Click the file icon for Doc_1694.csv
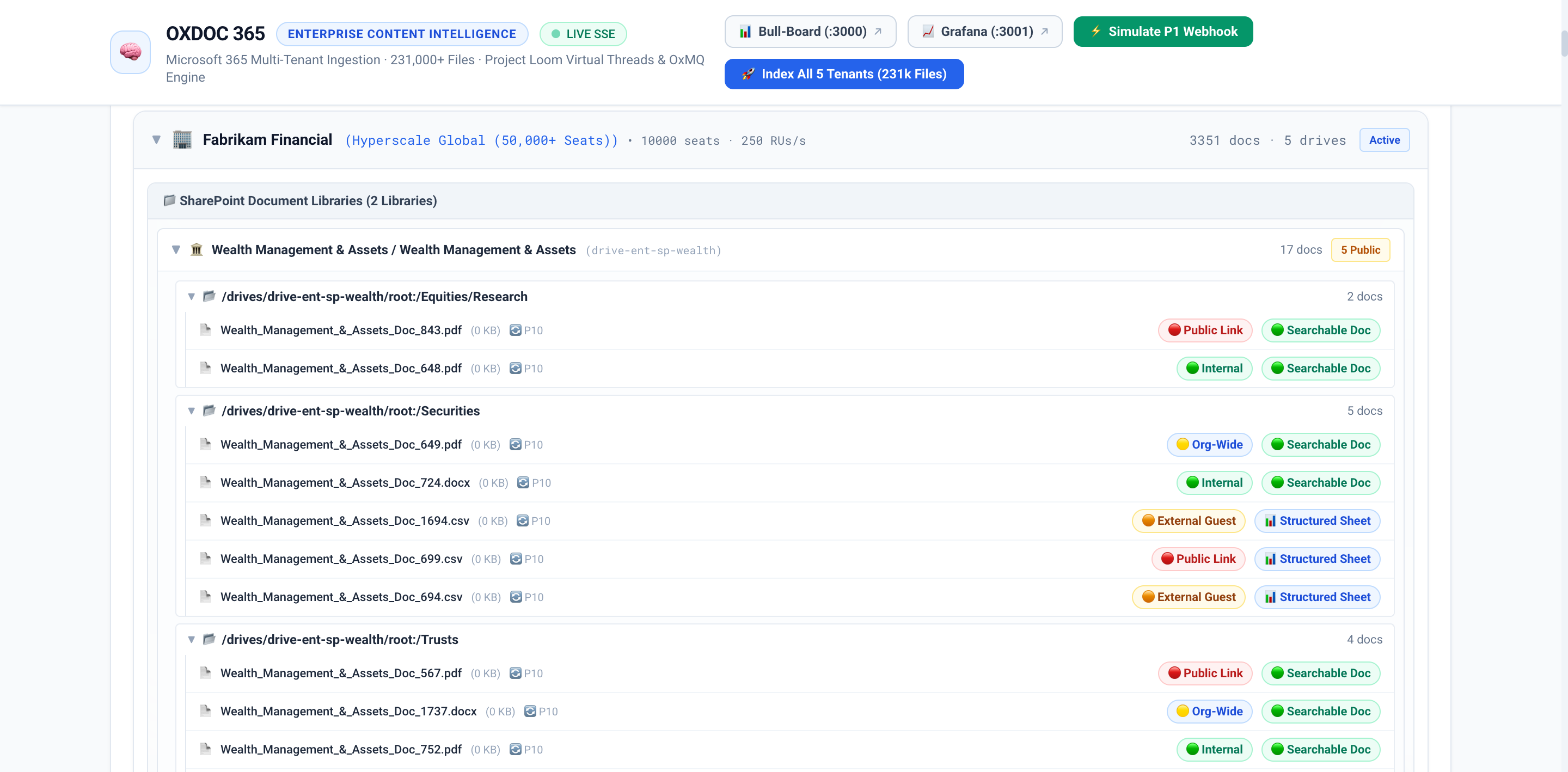The image size is (1568, 772). (205, 520)
